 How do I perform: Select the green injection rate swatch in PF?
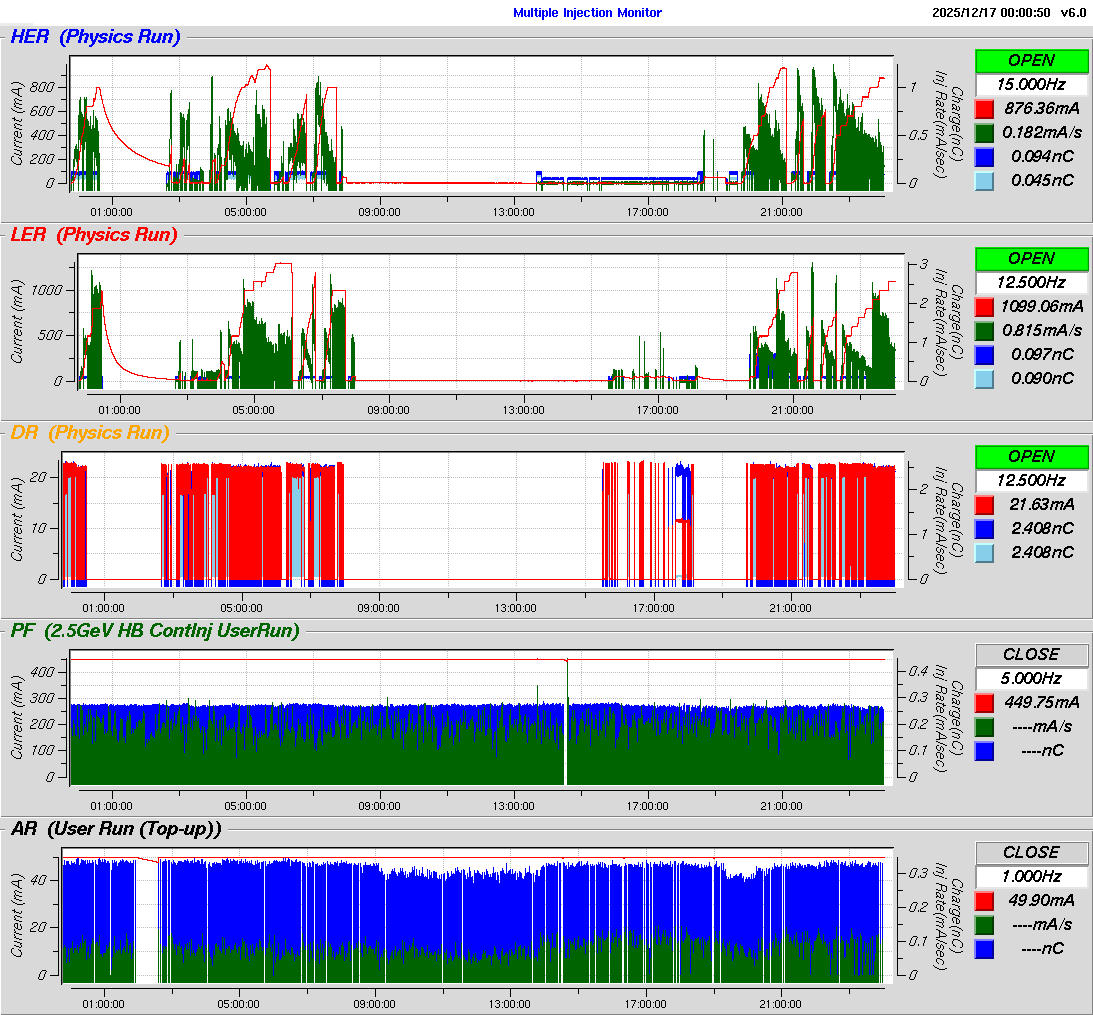(x=984, y=726)
